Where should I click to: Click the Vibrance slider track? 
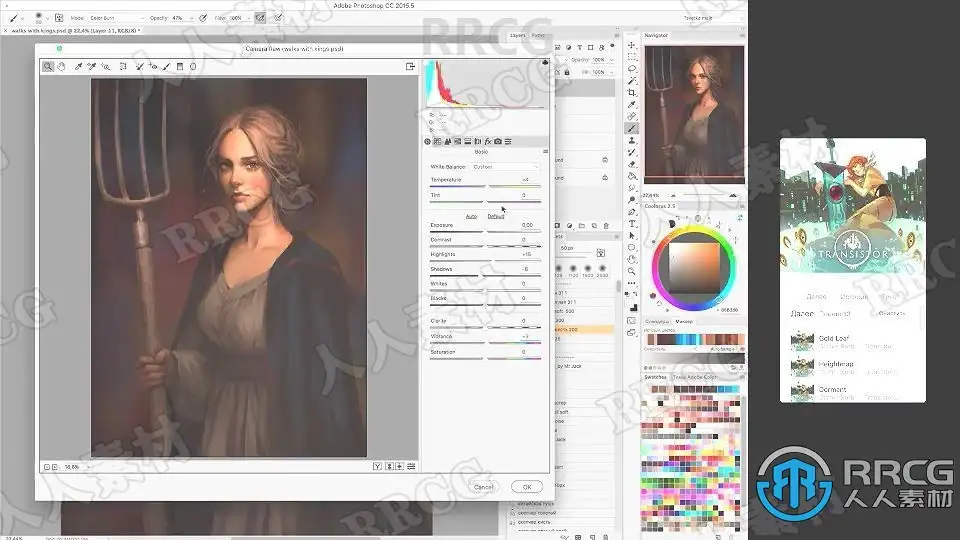pyautogui.click(x=485, y=342)
